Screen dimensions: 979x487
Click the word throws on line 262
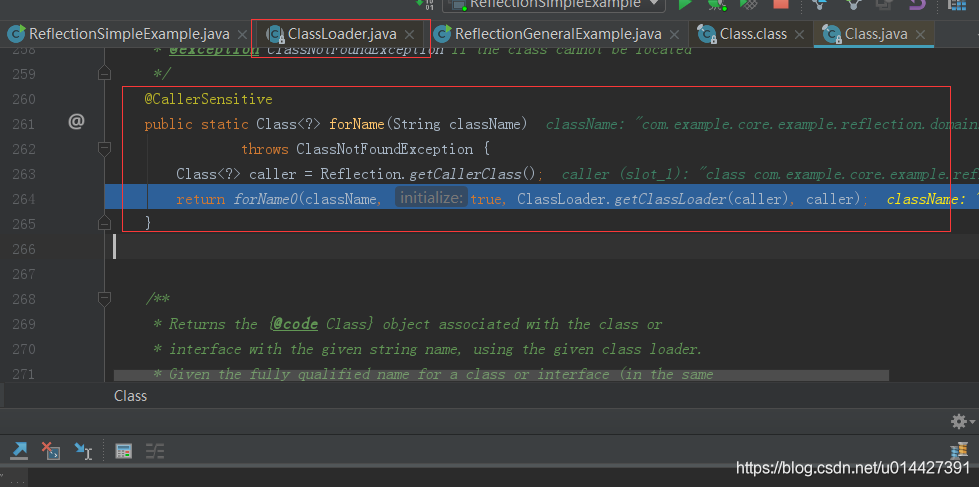[x=265, y=149]
